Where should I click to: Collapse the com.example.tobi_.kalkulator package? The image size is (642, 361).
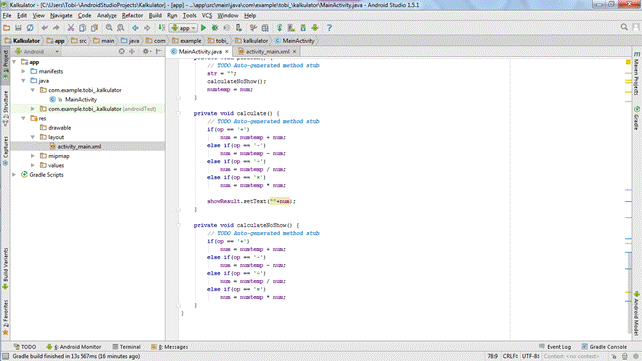(x=33, y=90)
